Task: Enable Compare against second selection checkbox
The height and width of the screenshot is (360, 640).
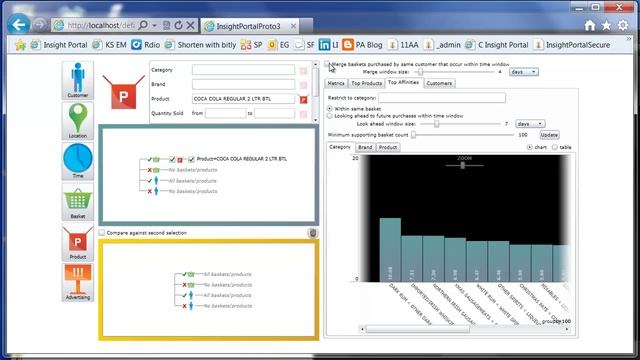Action: click(x=102, y=233)
